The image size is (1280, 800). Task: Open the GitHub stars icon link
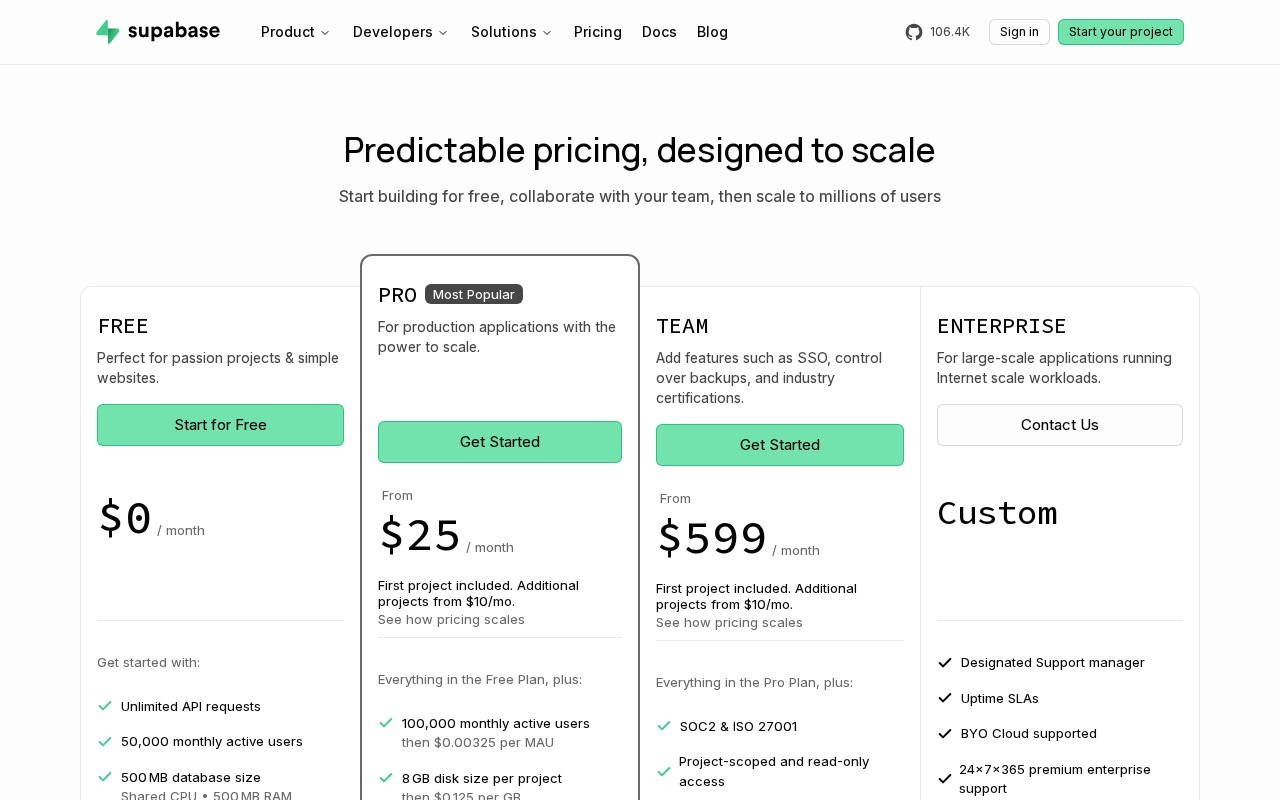tap(914, 32)
